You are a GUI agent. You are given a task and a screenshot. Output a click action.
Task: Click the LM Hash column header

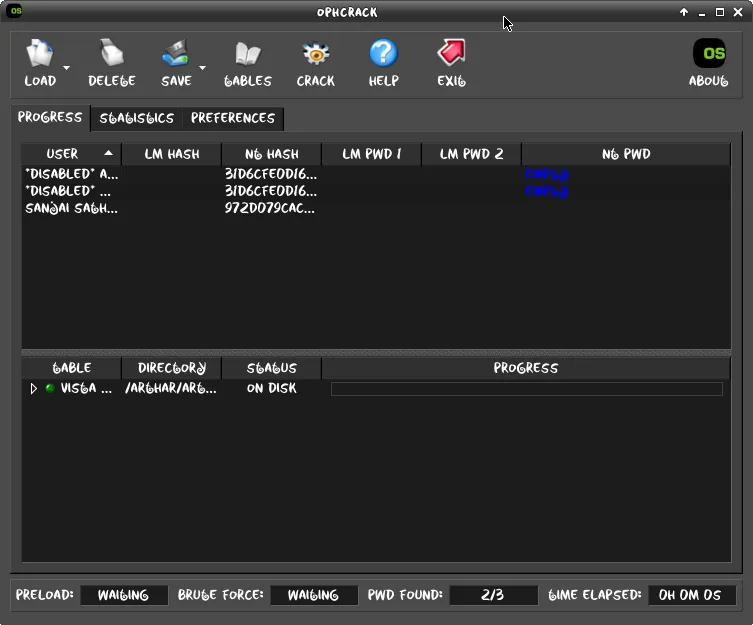coord(172,154)
